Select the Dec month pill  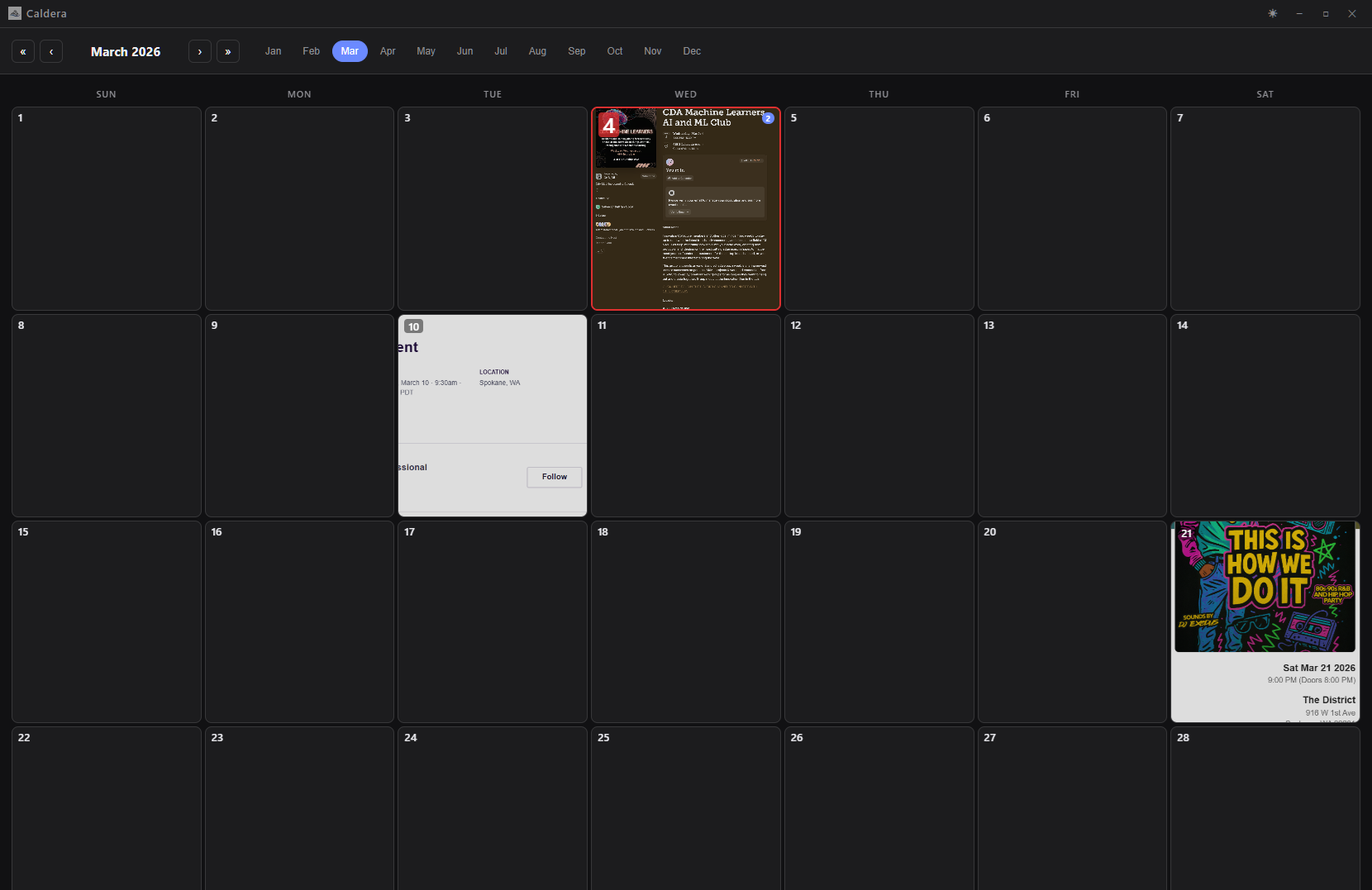[x=692, y=51]
